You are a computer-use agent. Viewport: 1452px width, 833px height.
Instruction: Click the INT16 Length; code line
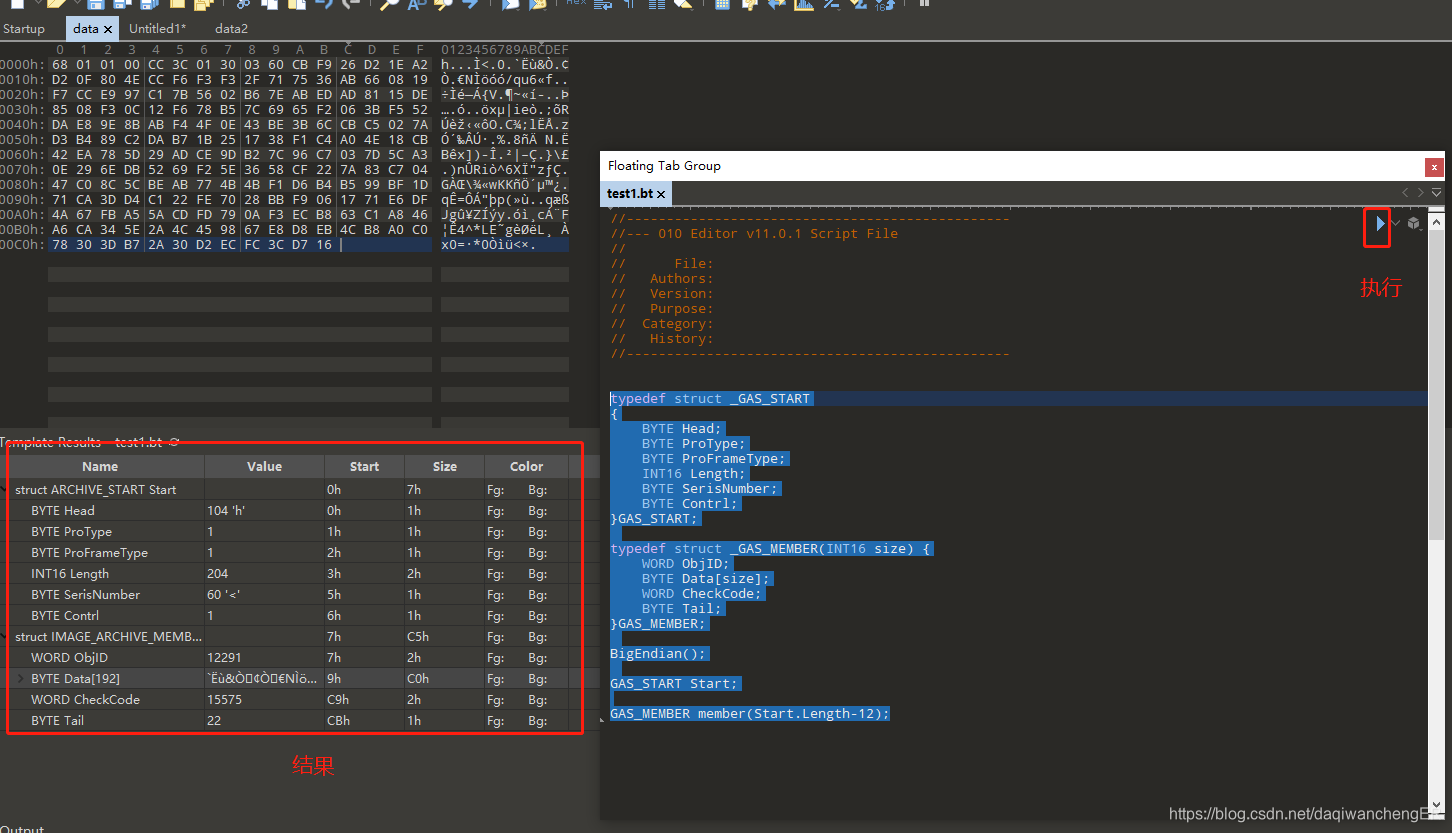coord(693,473)
